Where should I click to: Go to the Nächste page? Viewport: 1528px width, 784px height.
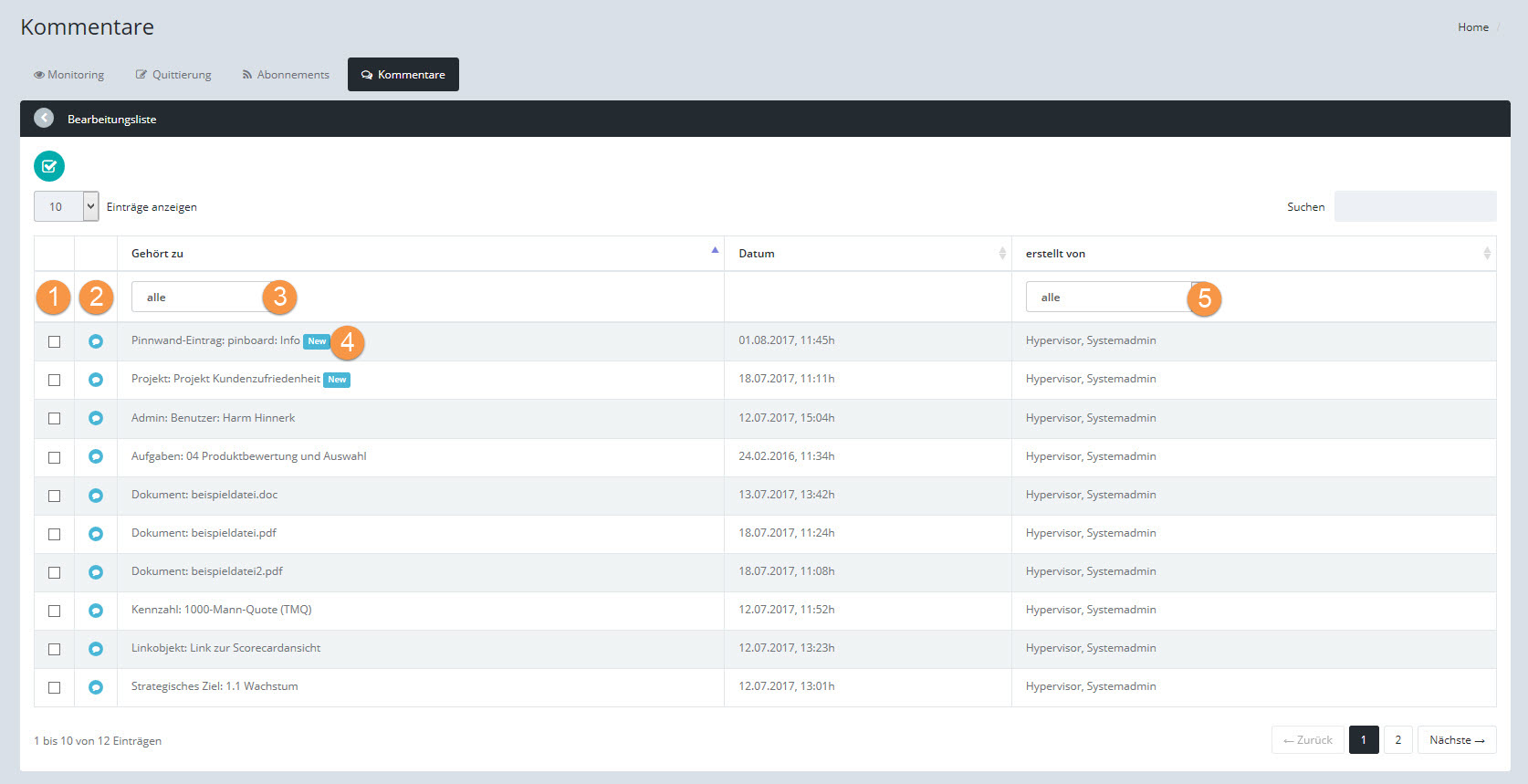coord(1456,740)
